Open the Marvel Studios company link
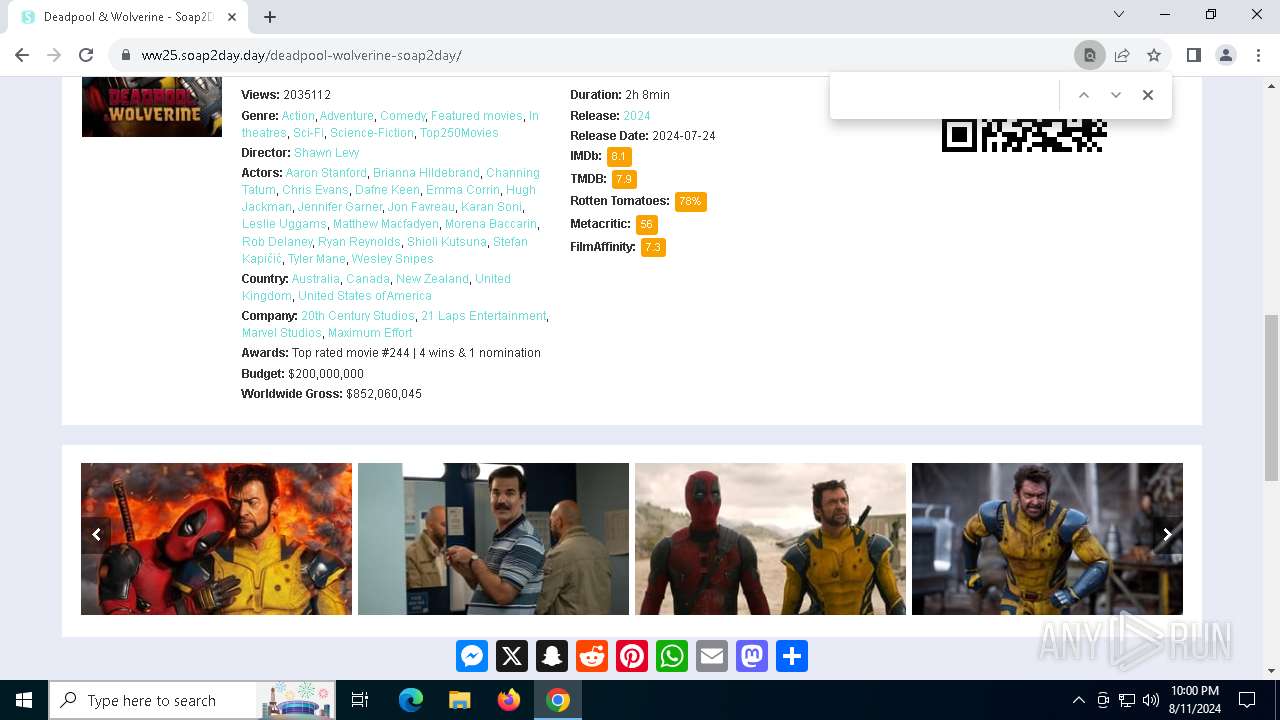Image resolution: width=1280 pixels, height=720 pixels. (x=281, y=333)
